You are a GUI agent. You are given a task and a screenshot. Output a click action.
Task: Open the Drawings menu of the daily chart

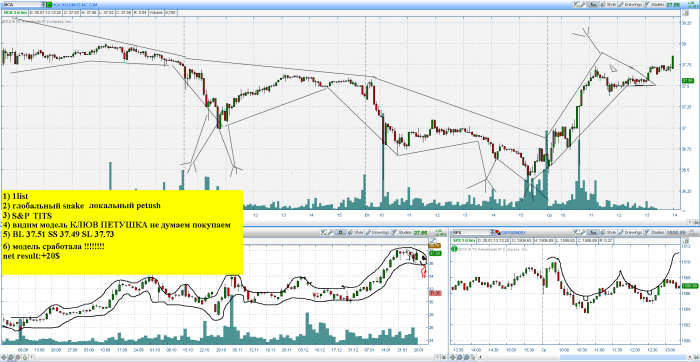pyautogui.click(x=378, y=233)
